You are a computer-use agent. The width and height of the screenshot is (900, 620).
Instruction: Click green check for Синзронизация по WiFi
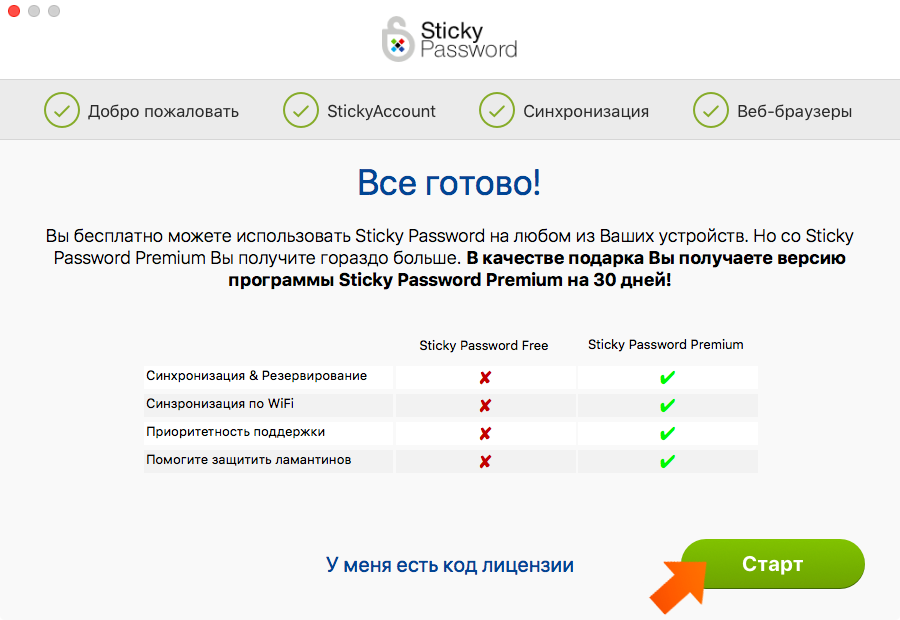667,405
